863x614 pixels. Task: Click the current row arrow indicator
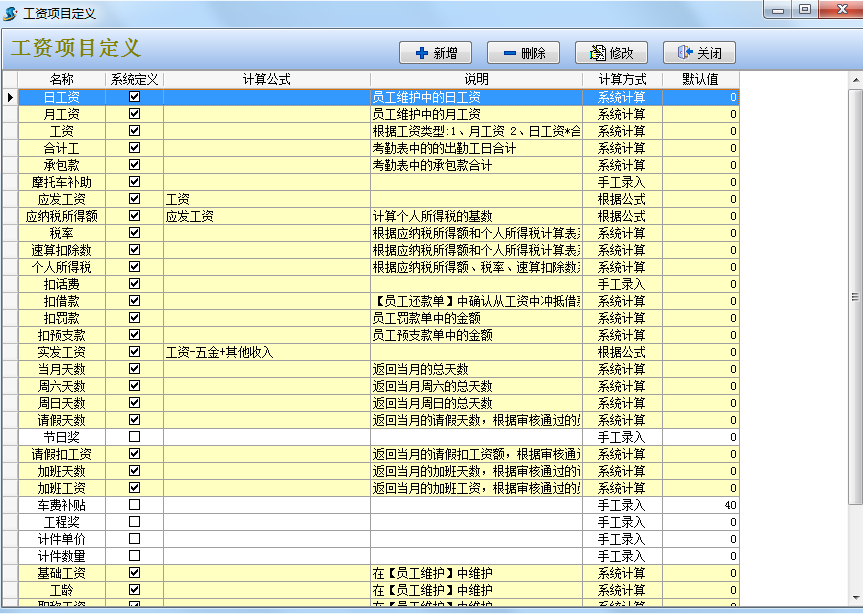point(10,97)
